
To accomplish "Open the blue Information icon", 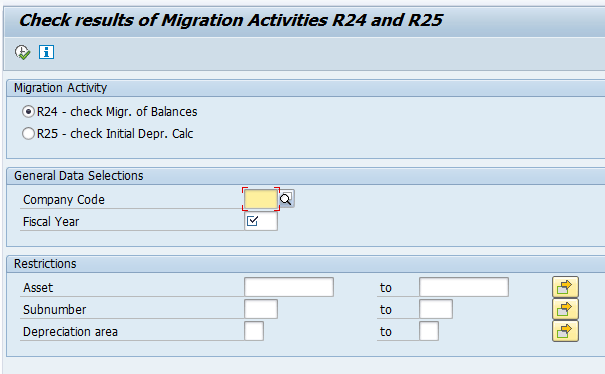I will [46, 52].
